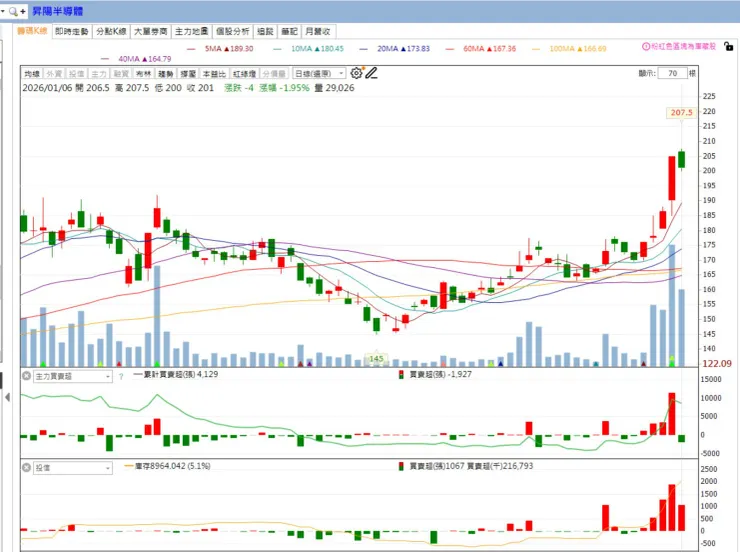Switch to the 個股分析 tab
This screenshot has height=552, width=740.
point(232,31)
